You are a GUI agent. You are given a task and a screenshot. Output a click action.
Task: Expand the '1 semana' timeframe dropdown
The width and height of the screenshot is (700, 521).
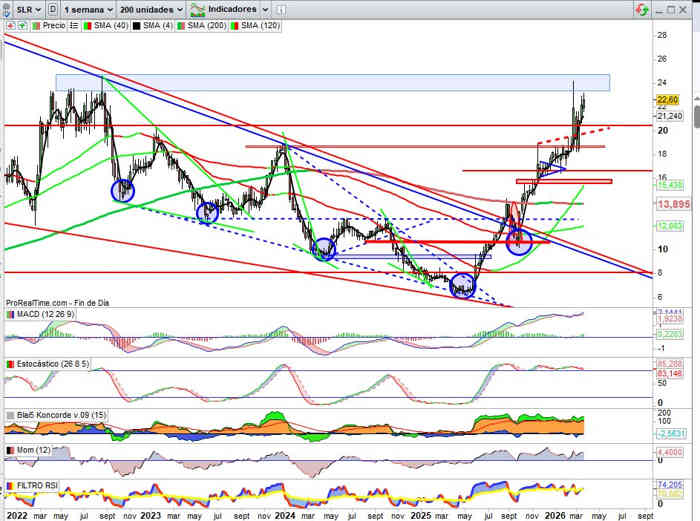pos(85,7)
